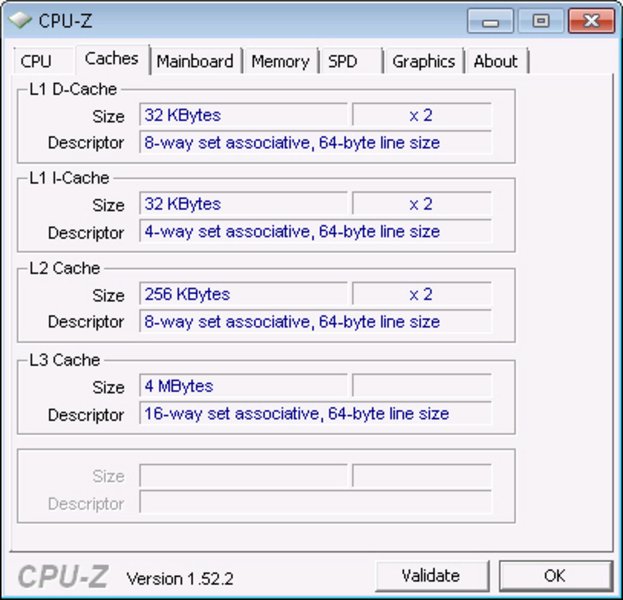Click L1 I-Cache 4-way descriptor field

coord(315,231)
